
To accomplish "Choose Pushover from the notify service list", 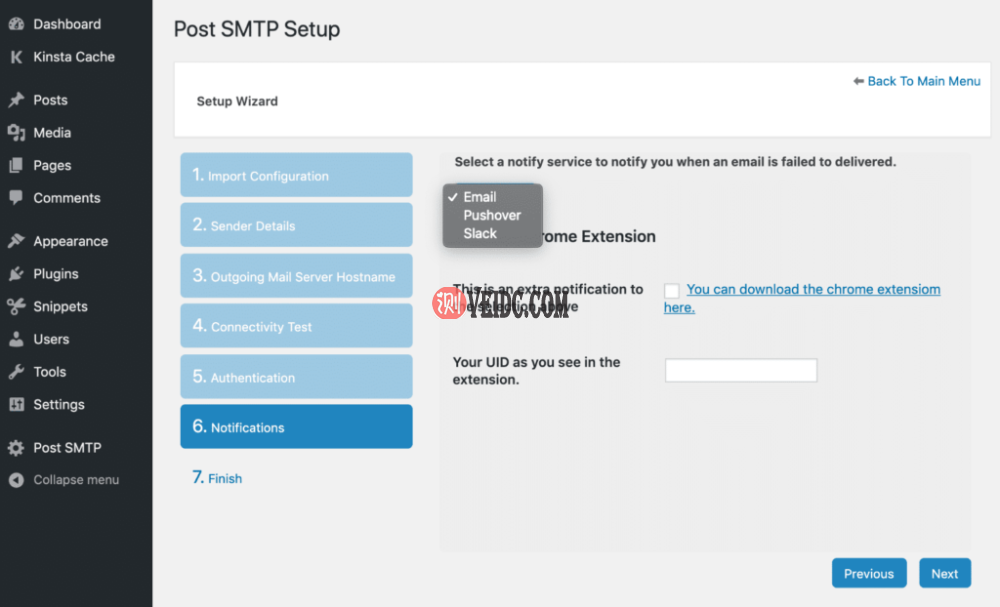I will tap(492, 216).
